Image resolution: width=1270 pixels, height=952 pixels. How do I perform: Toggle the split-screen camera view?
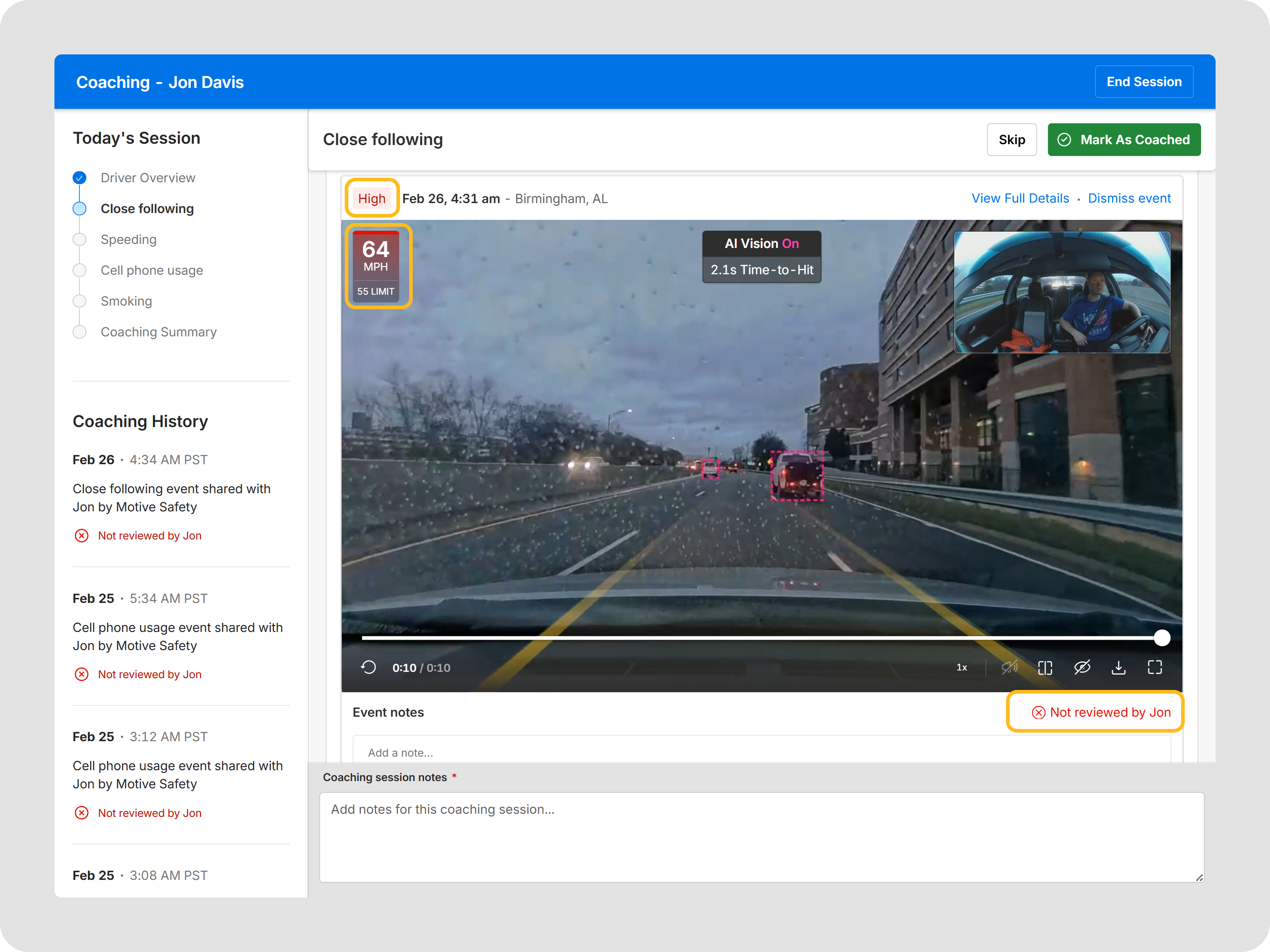(x=1045, y=667)
